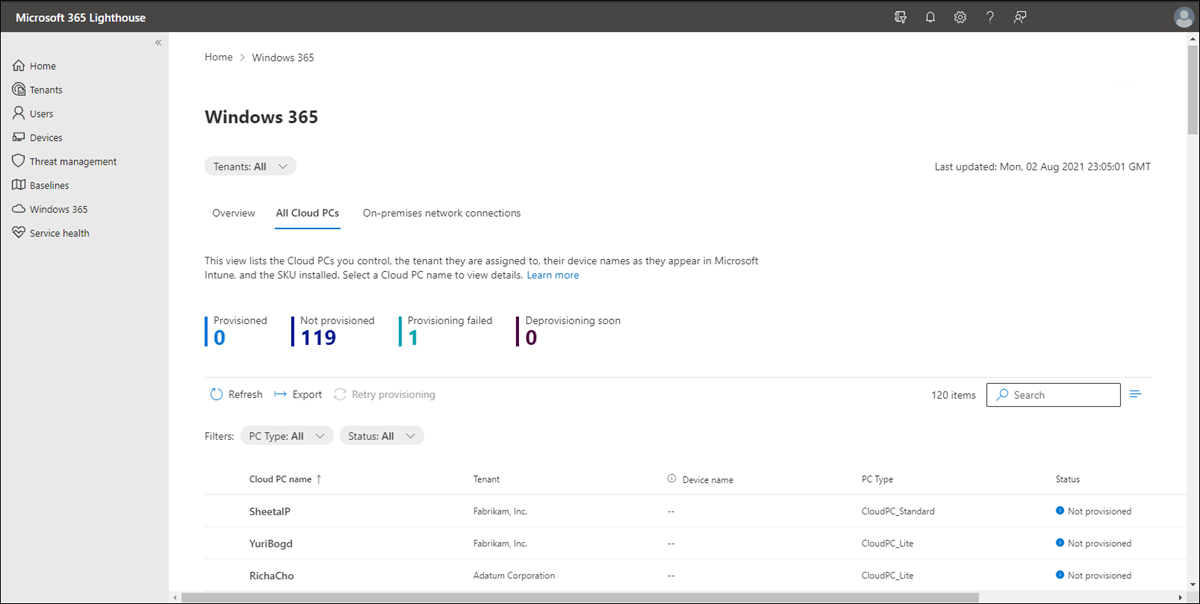The image size is (1200, 604).
Task: Open the SheetalP Cloud PC
Action: [270, 512]
